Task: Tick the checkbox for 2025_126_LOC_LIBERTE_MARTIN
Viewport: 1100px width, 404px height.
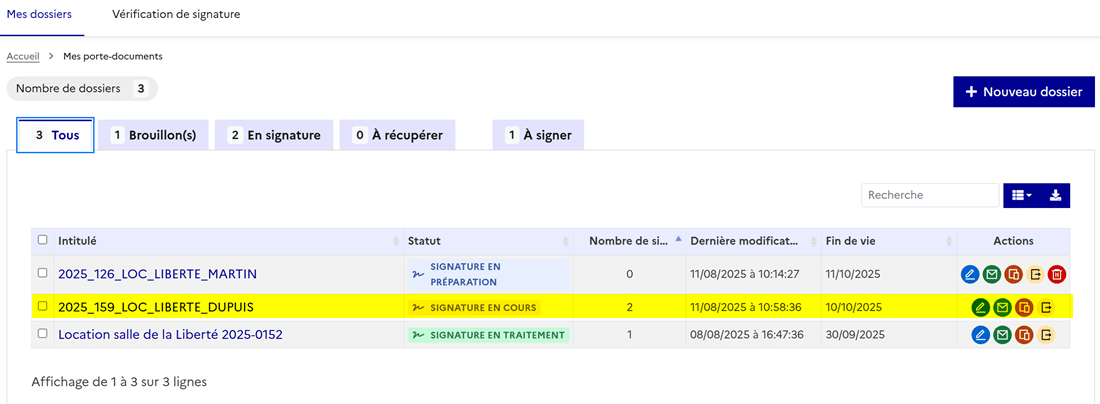Action: pyautogui.click(x=42, y=273)
